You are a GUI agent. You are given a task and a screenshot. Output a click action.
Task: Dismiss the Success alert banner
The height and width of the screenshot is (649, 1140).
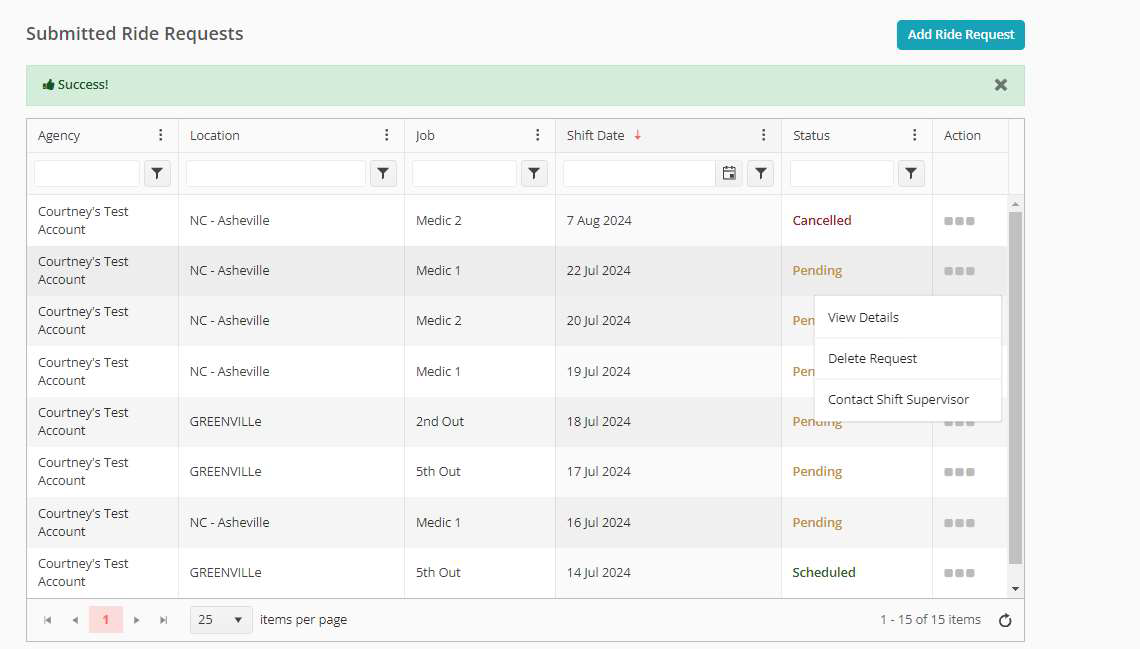(x=1001, y=85)
